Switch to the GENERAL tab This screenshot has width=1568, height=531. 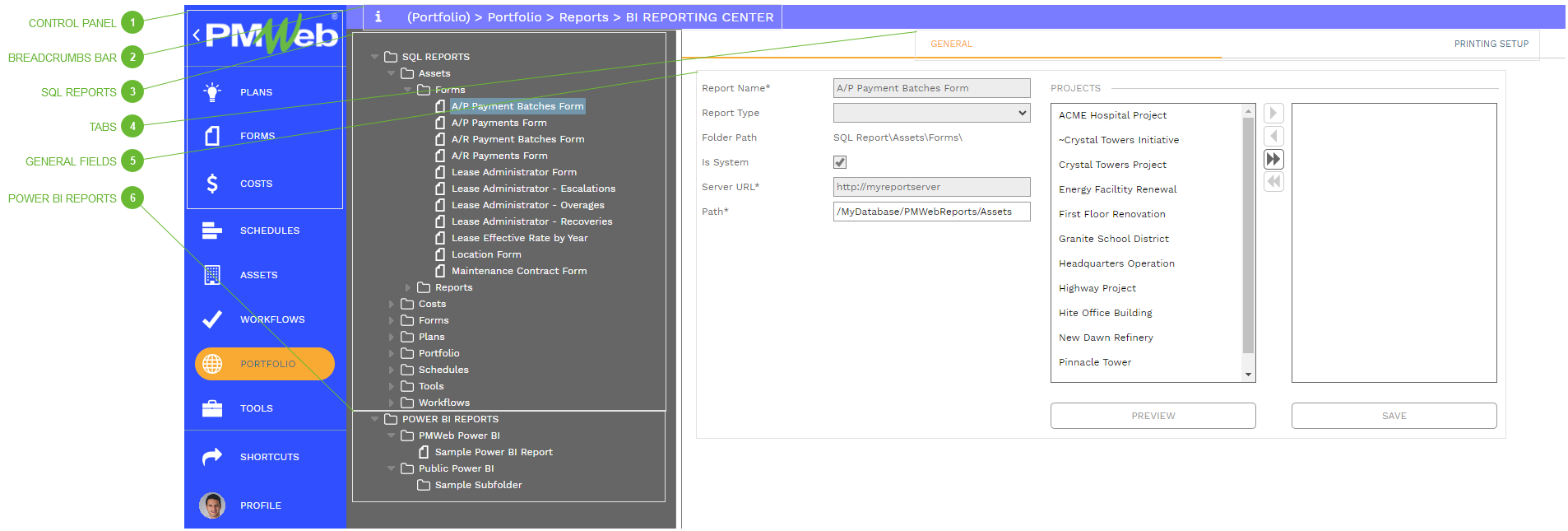tap(951, 44)
